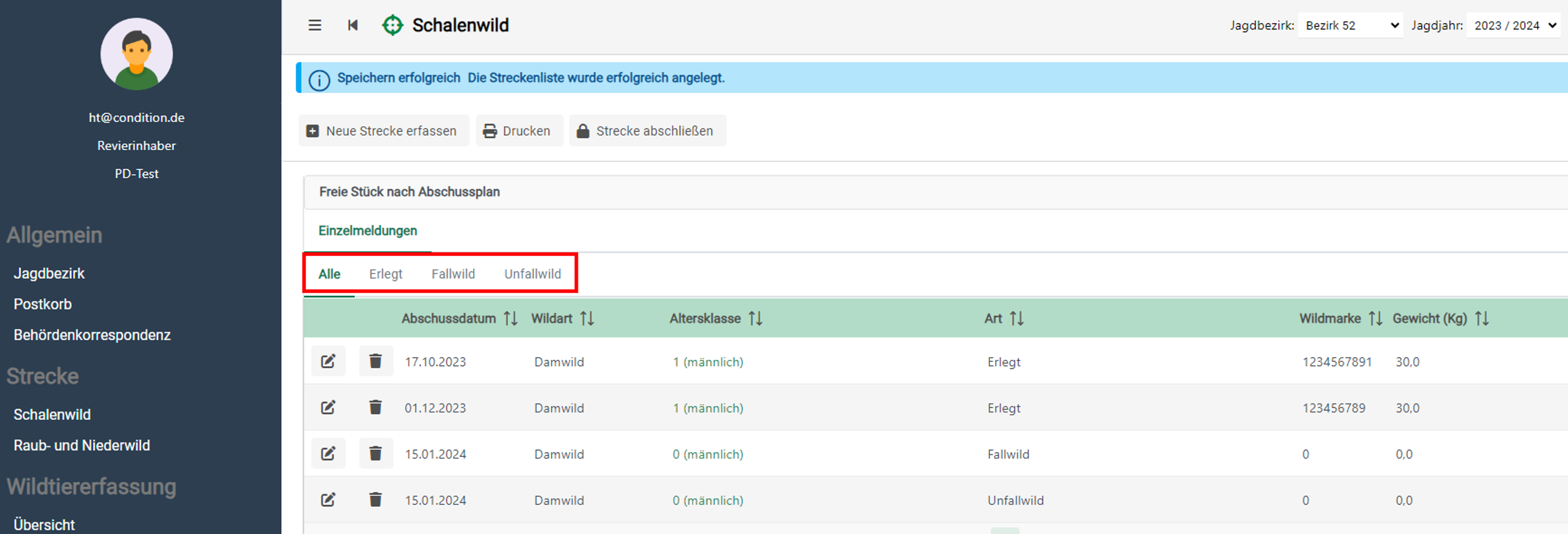Open Raub- und Niederwild in sidebar
This screenshot has width=1568, height=534.
(x=81, y=445)
